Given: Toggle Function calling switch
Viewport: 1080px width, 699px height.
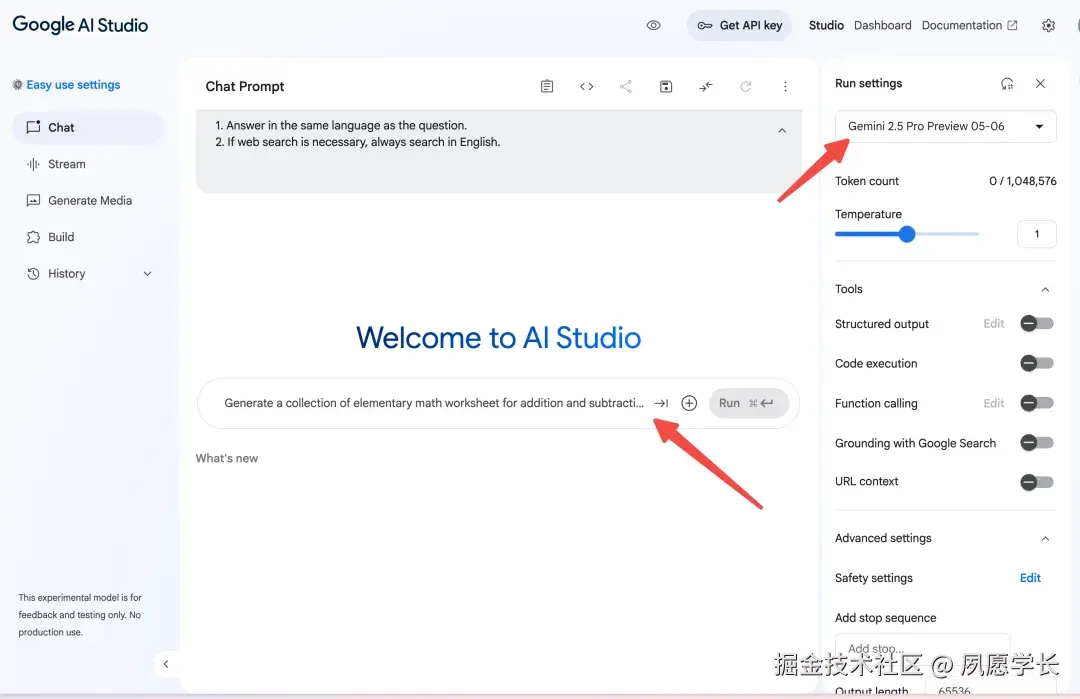Looking at the screenshot, I should click(1037, 403).
